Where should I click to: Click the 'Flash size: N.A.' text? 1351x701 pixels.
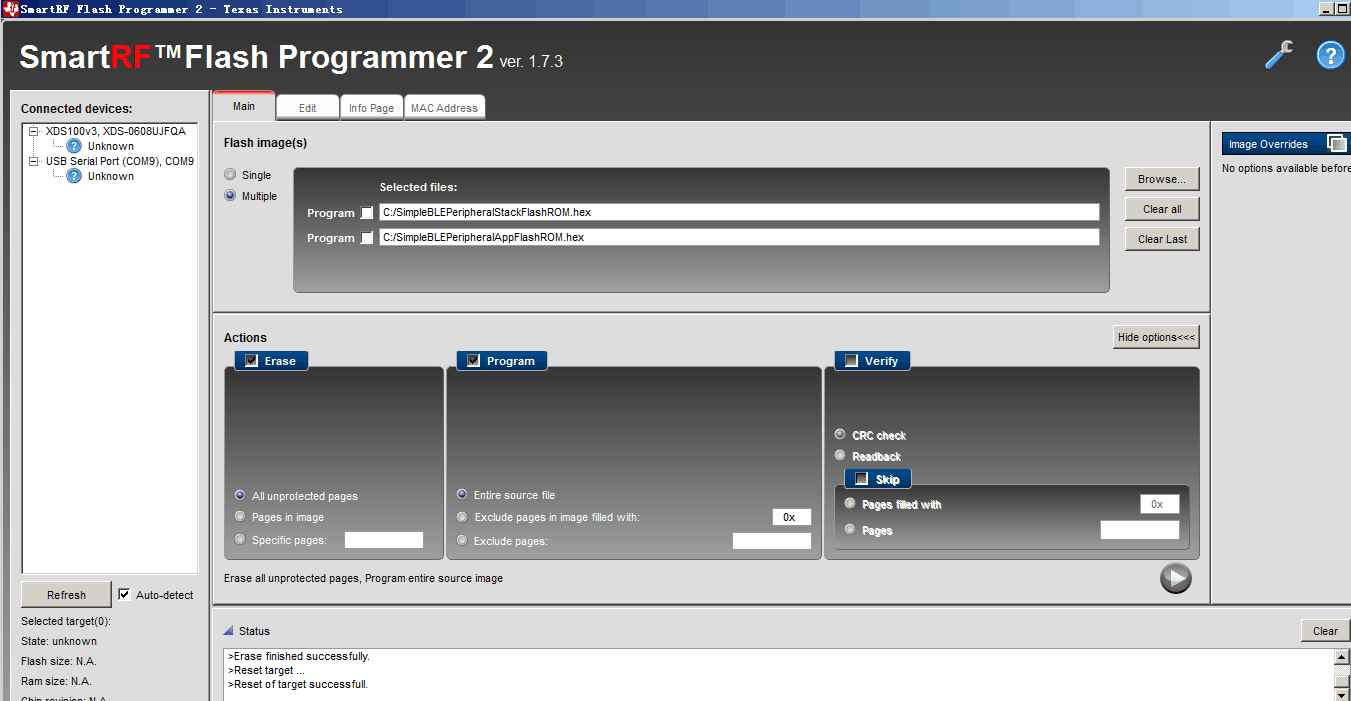click(59, 661)
